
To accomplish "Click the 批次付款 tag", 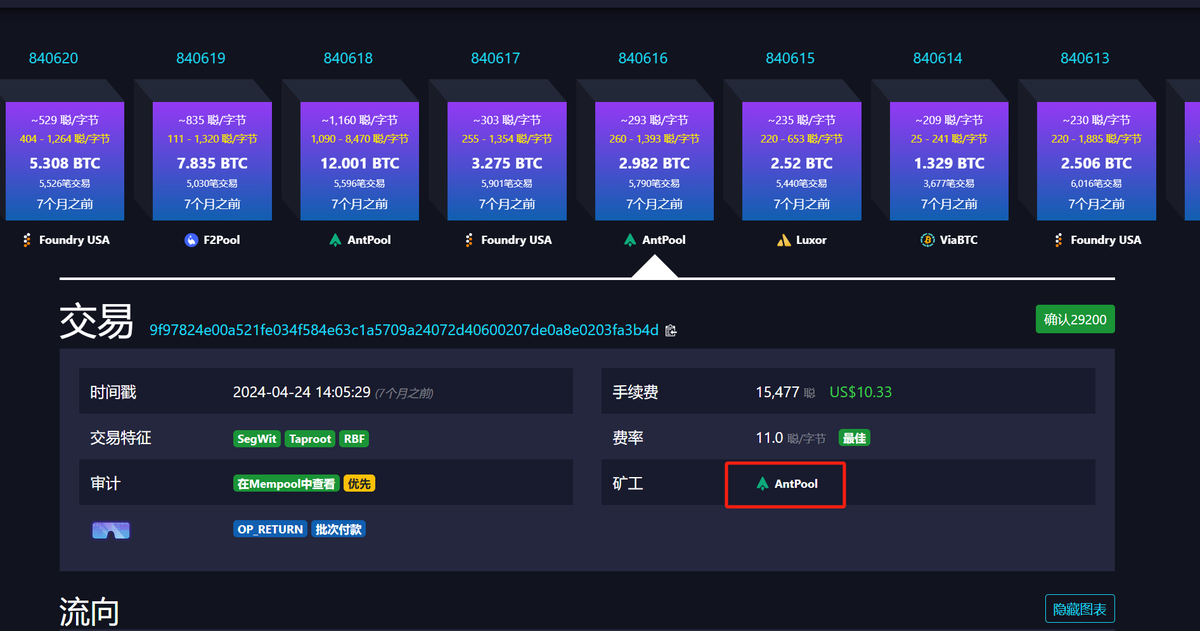I will pyautogui.click(x=339, y=530).
